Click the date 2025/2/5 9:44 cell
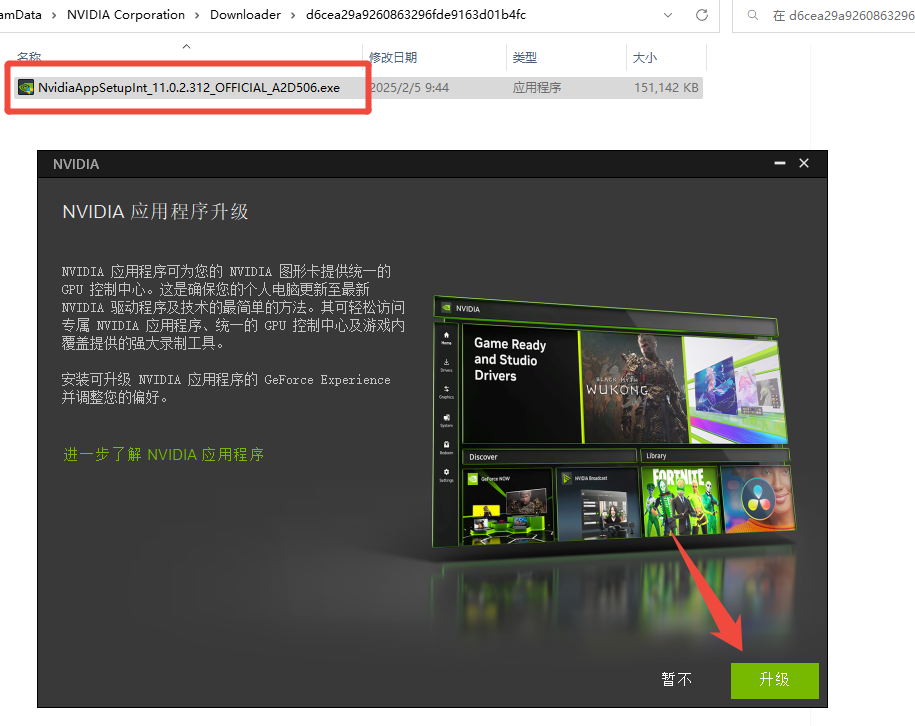The image size is (915, 726). (x=410, y=88)
